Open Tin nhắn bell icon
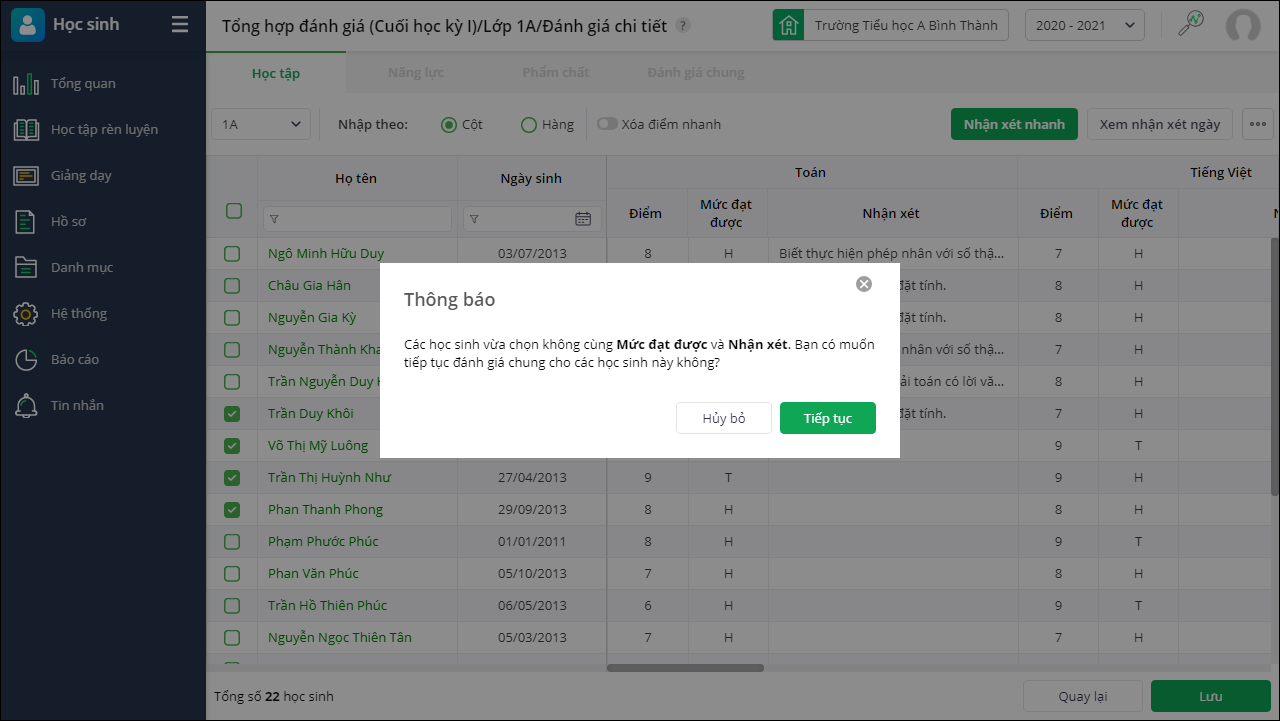The width and height of the screenshot is (1280, 721). click(26, 406)
